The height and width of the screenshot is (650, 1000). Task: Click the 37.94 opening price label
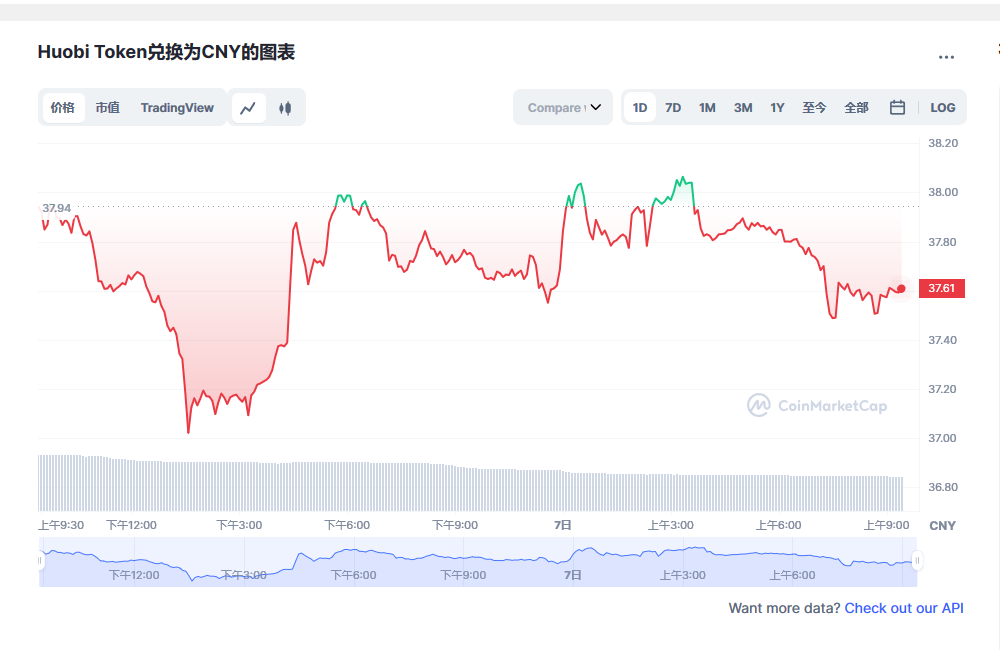56,208
